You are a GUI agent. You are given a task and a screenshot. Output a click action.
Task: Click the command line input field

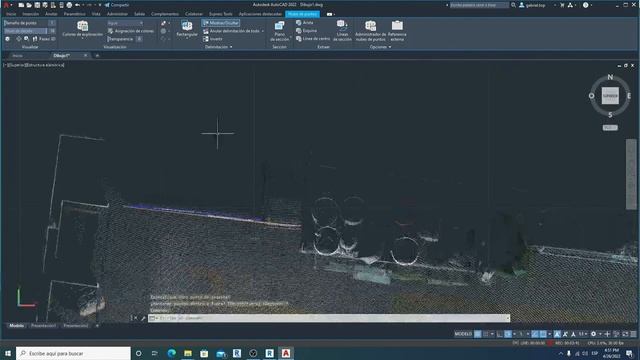click(329, 318)
